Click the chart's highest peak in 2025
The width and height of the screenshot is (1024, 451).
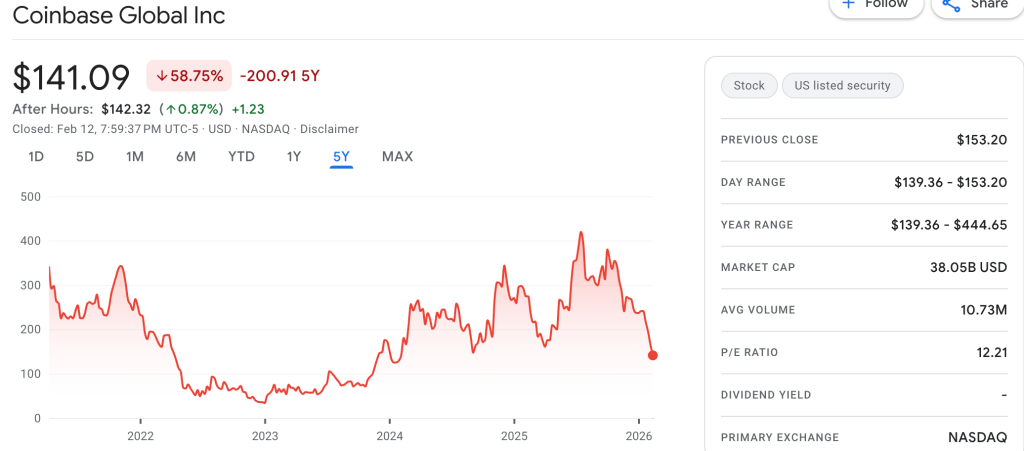tap(581, 233)
